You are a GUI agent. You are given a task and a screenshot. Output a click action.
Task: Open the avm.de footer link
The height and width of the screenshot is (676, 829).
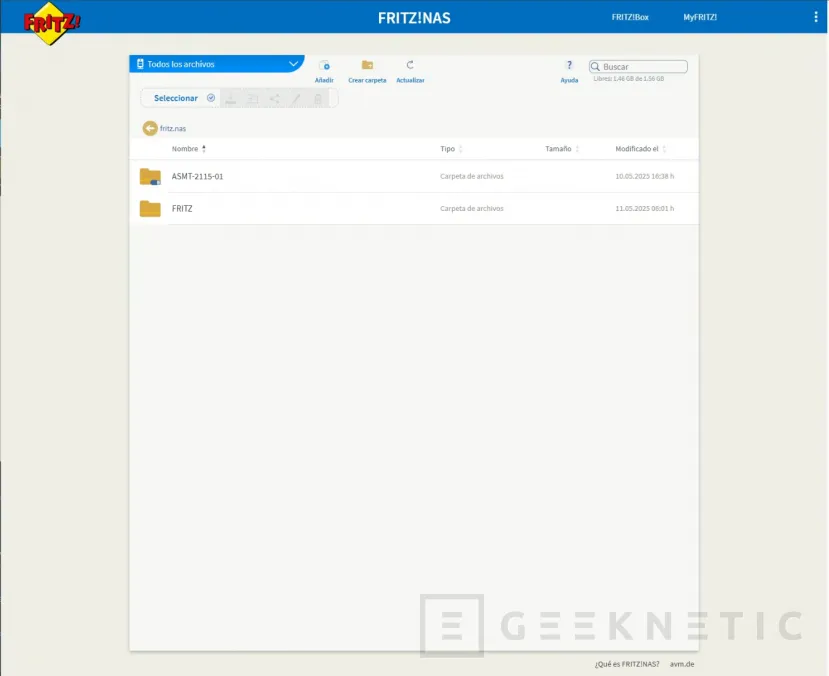pyautogui.click(x=682, y=664)
